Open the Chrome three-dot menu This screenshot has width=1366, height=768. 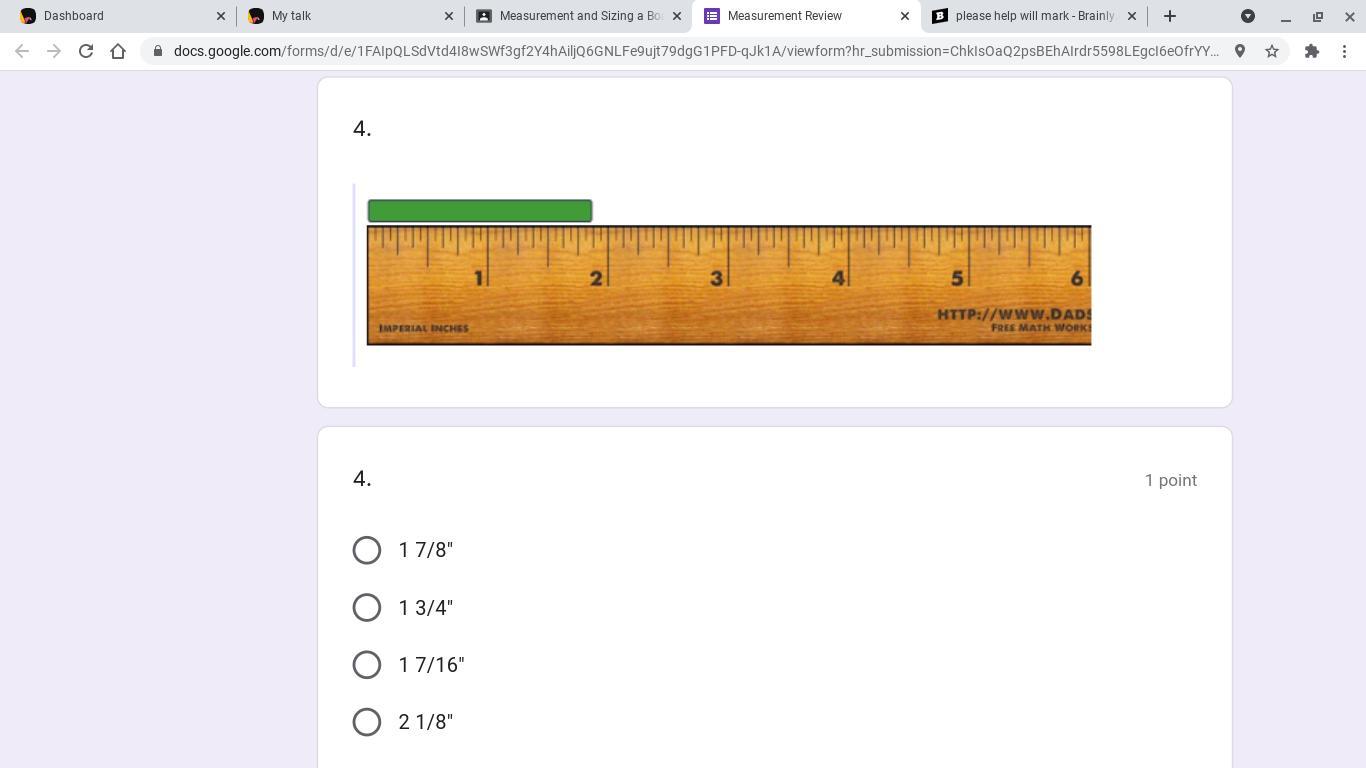tap(1345, 51)
